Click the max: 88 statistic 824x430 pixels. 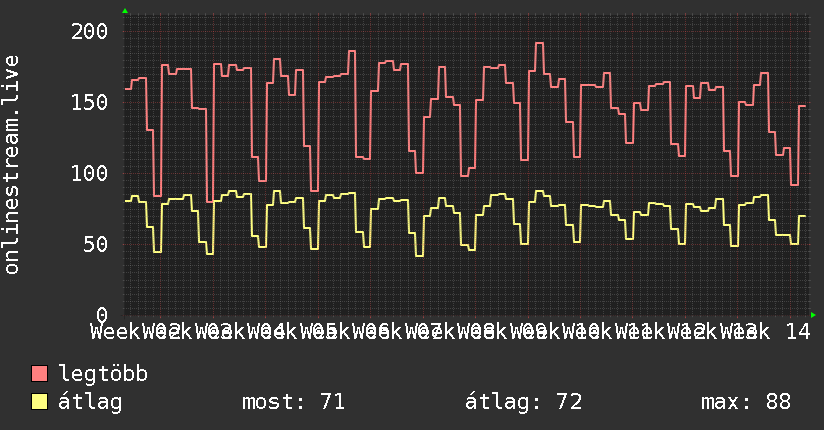click(746, 402)
